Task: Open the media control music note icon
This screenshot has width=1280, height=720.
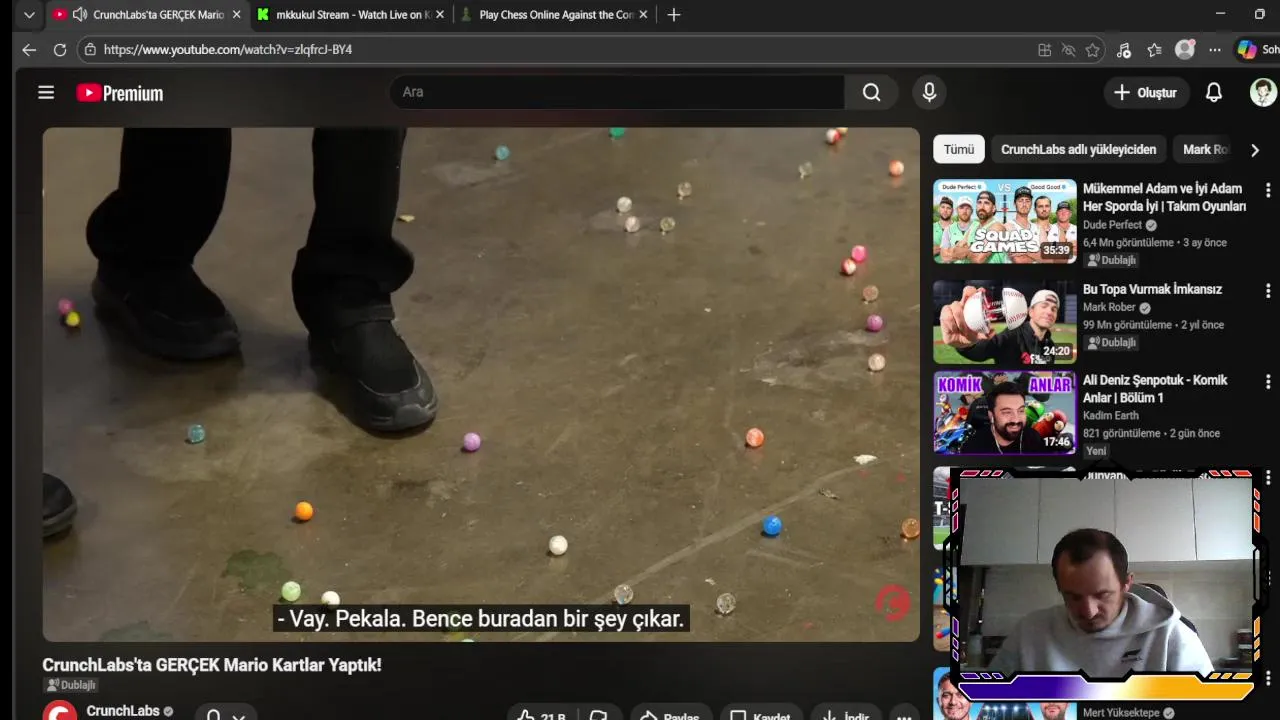Action: click(1124, 50)
